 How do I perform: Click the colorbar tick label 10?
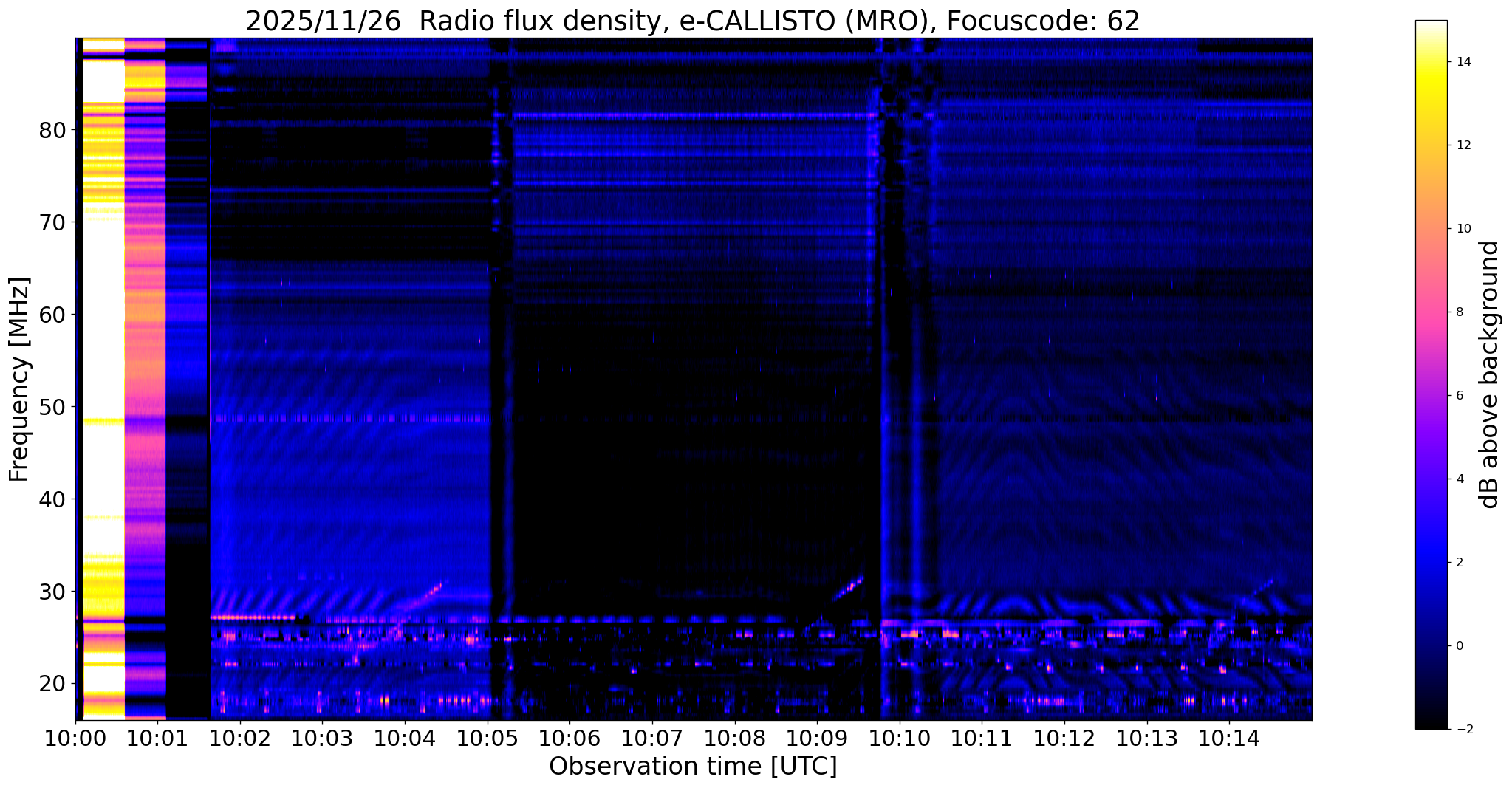tap(1463, 229)
